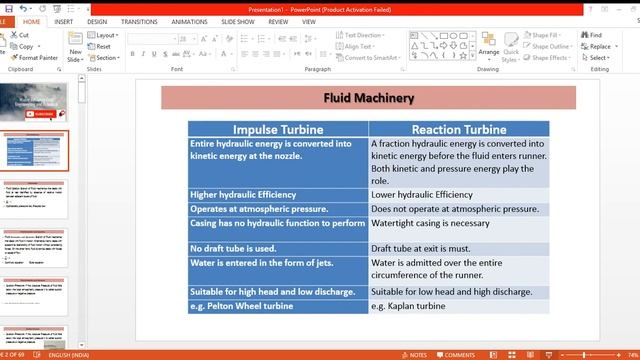640x360 pixels.
Task: Decrease the list indent level
Action: [x=282, y=39]
